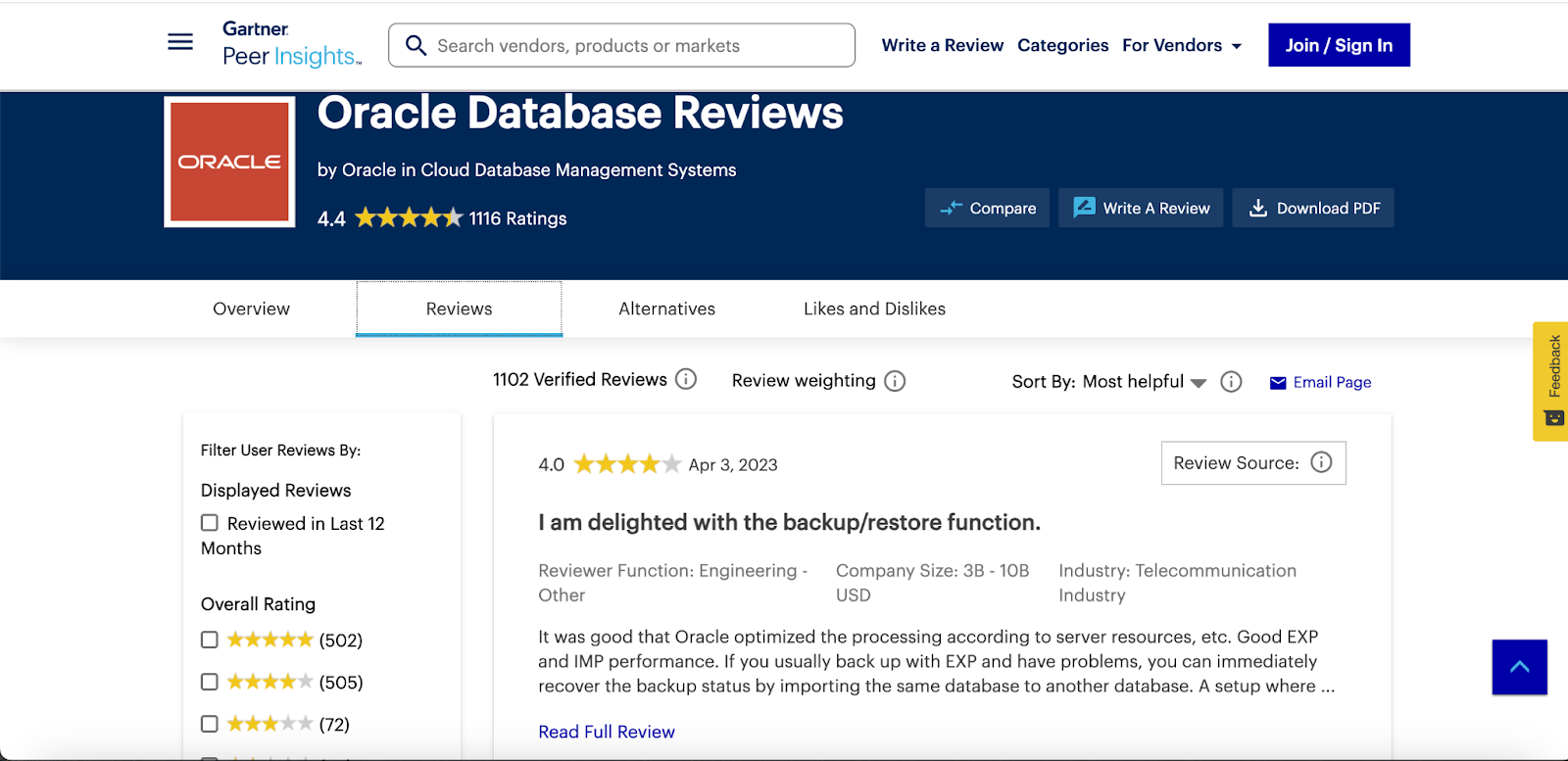This screenshot has width=1568, height=761.
Task: Focus the vendor search input field
Action: pyautogui.click(x=637, y=46)
